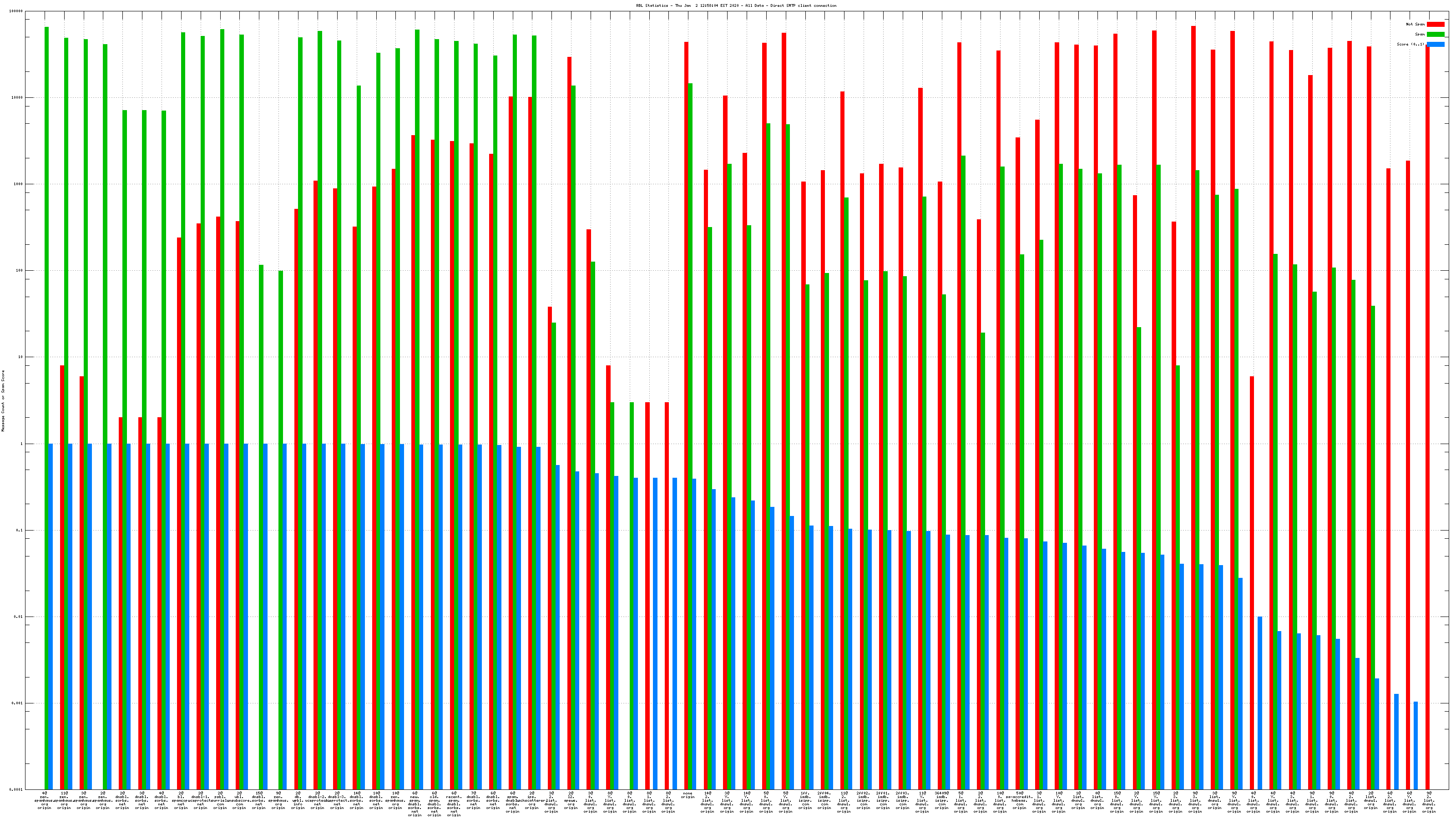Image resolution: width=1456 pixels, height=819 pixels.
Task: Click the ips.backscatterer.org x-axis label
Action: pos(532,800)
